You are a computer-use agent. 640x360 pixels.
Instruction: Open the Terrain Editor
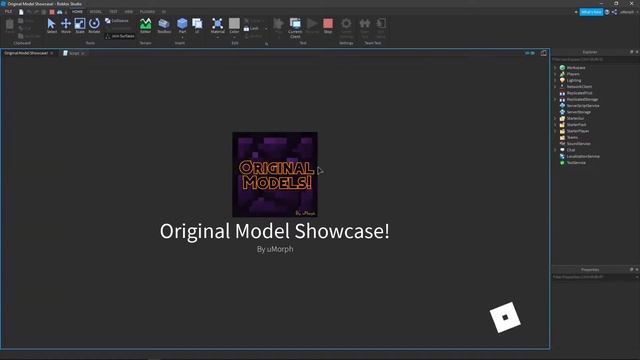pos(145,25)
